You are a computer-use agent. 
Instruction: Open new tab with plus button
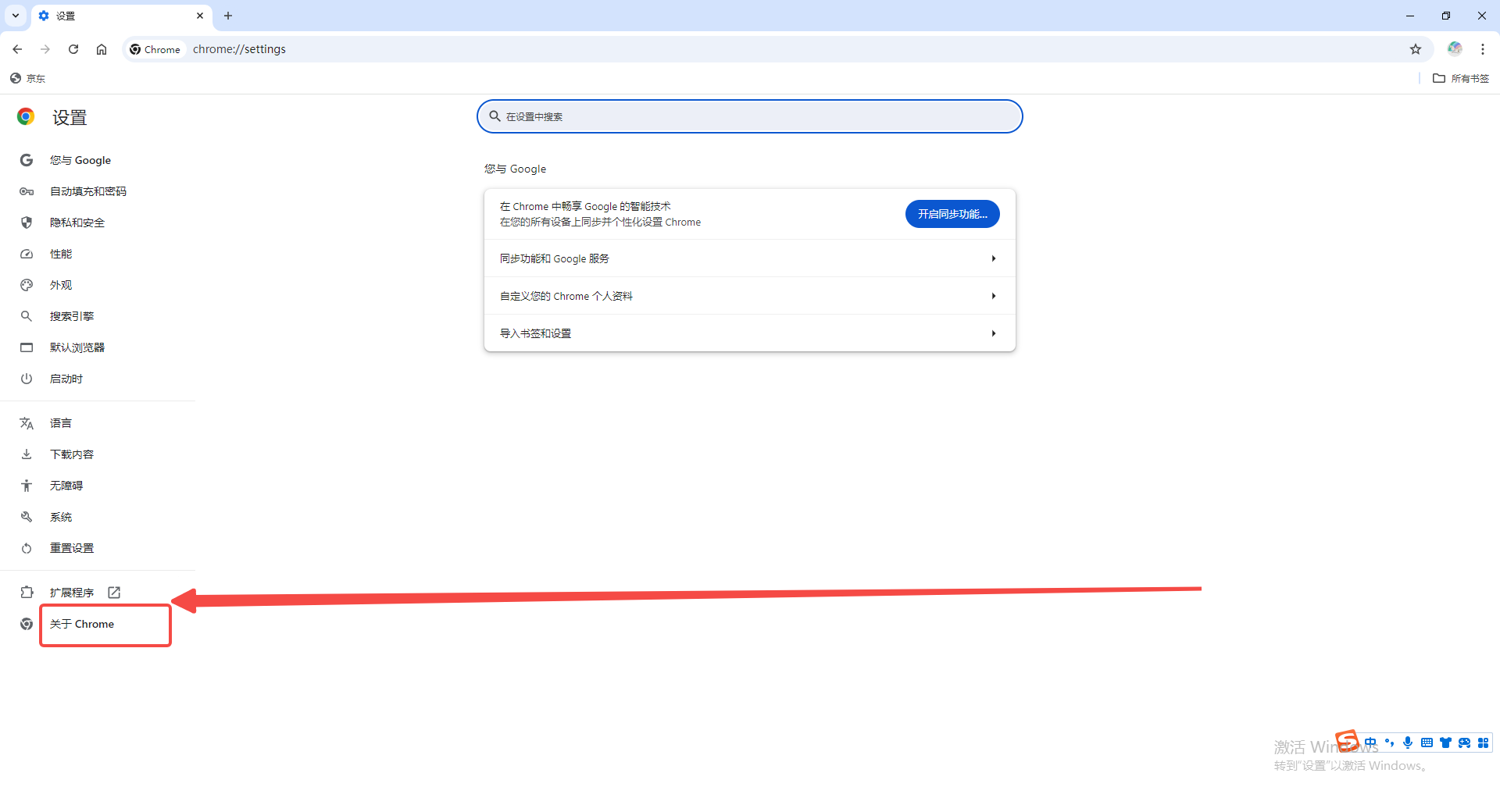pos(228,16)
